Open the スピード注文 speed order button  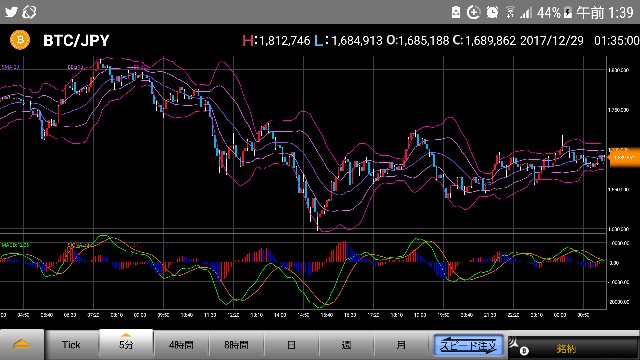pyautogui.click(x=468, y=345)
